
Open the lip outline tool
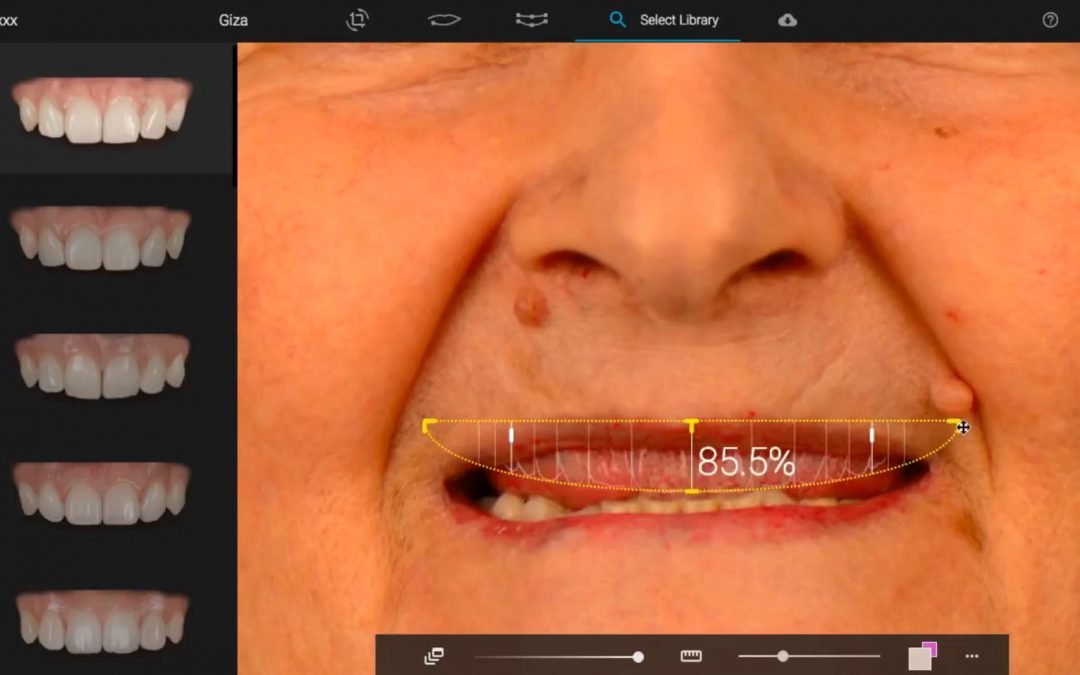click(444, 20)
